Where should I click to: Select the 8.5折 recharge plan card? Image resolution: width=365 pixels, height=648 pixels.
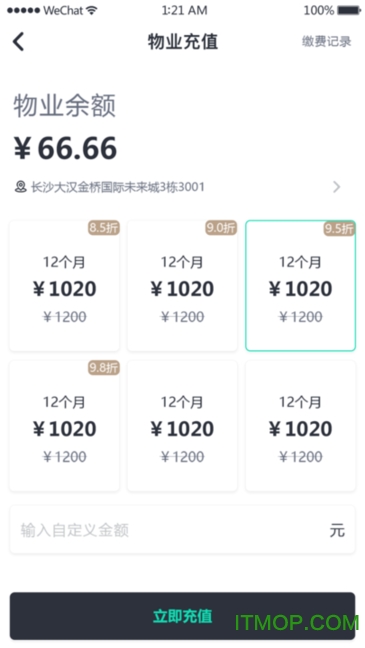pyautogui.click(x=64, y=286)
